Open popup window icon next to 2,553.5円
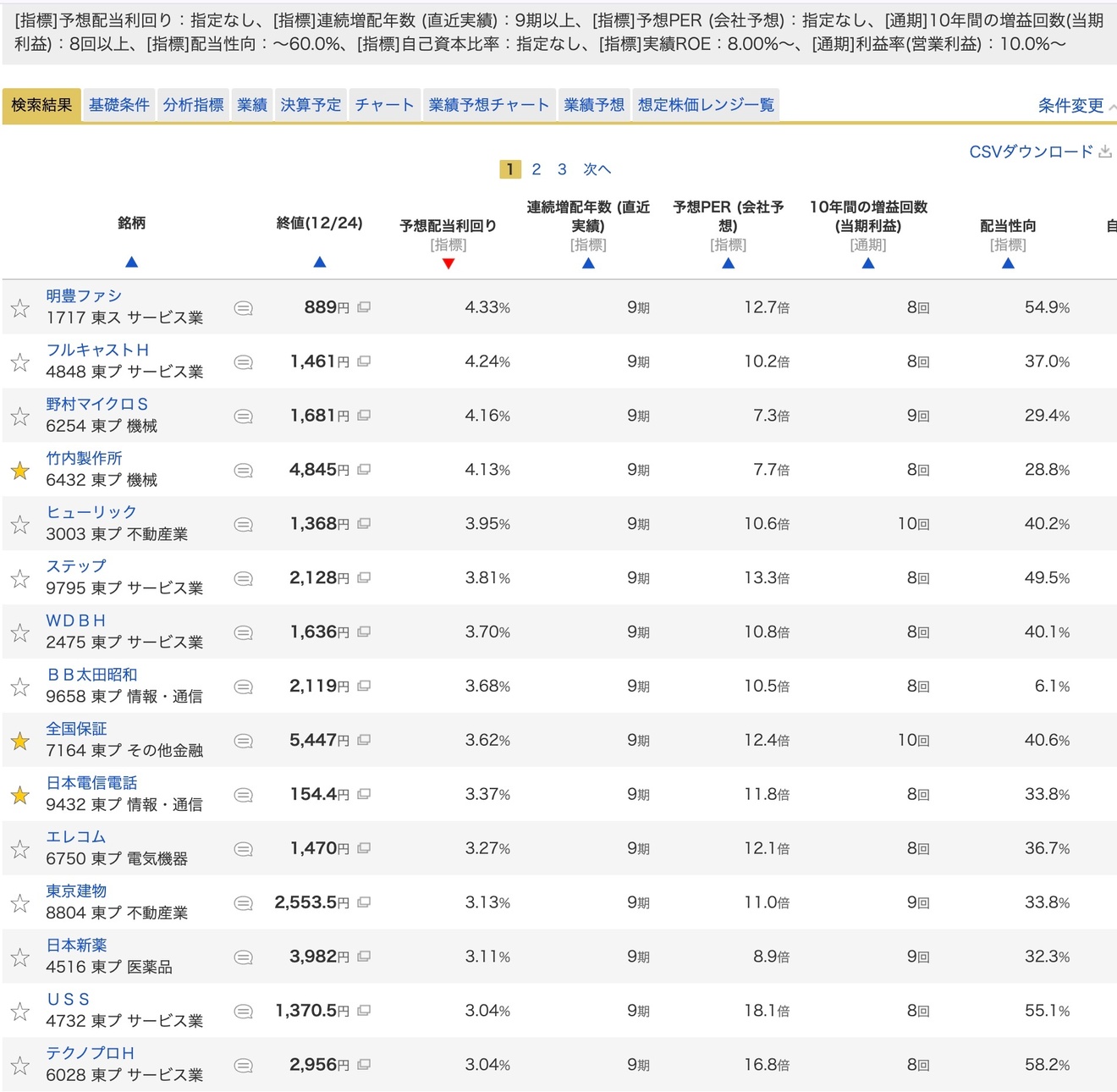1117x1092 pixels. 364,902
